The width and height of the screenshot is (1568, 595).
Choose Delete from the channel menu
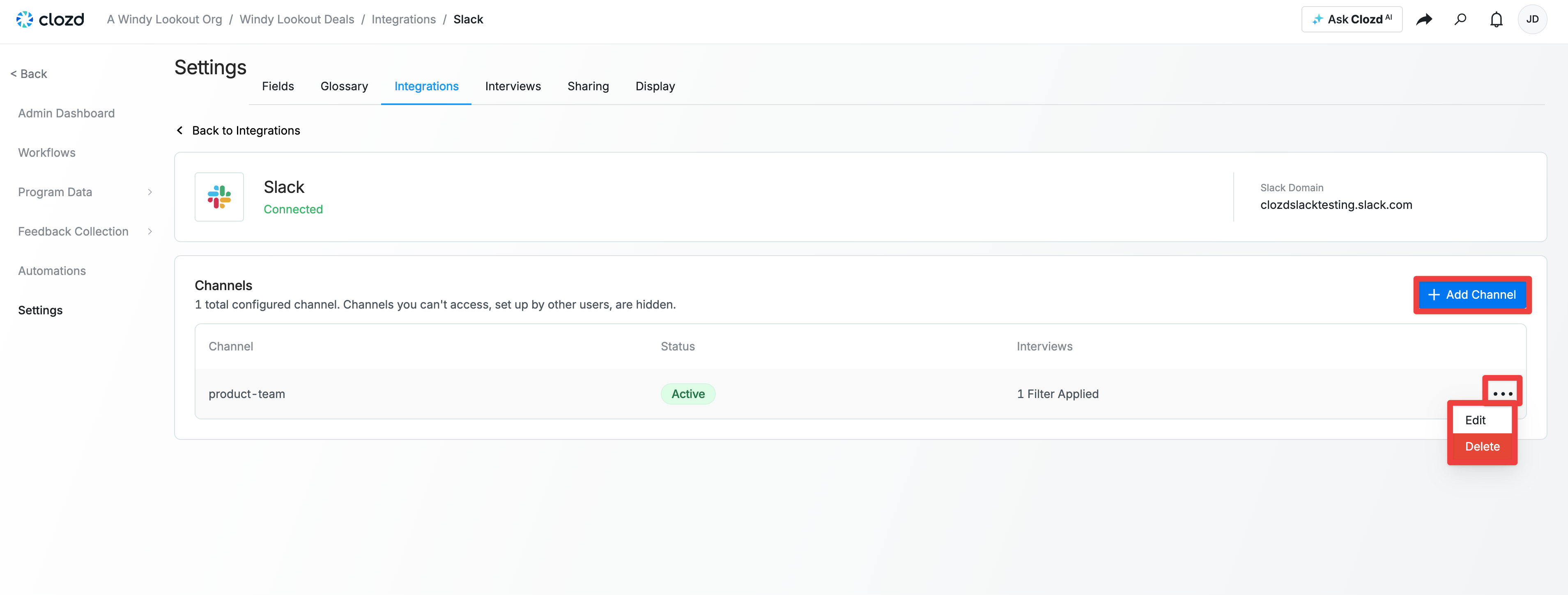pos(1482,446)
